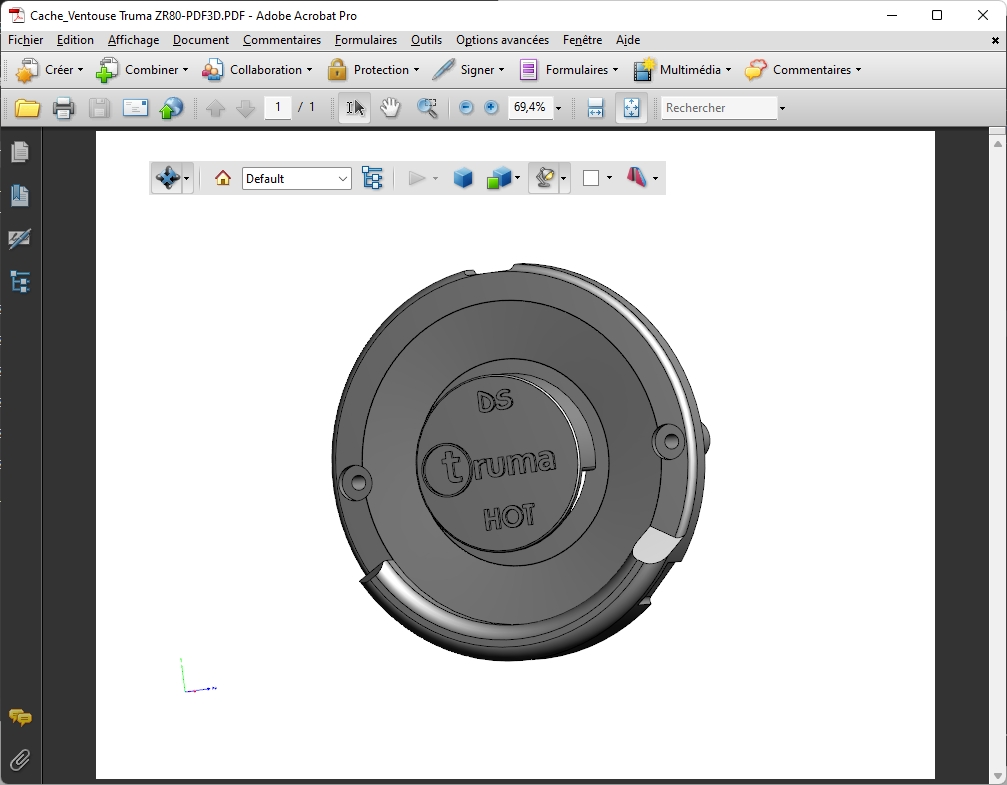This screenshot has width=1007, height=785.
Task: Click the 3D background color swatch
Action: (x=591, y=178)
